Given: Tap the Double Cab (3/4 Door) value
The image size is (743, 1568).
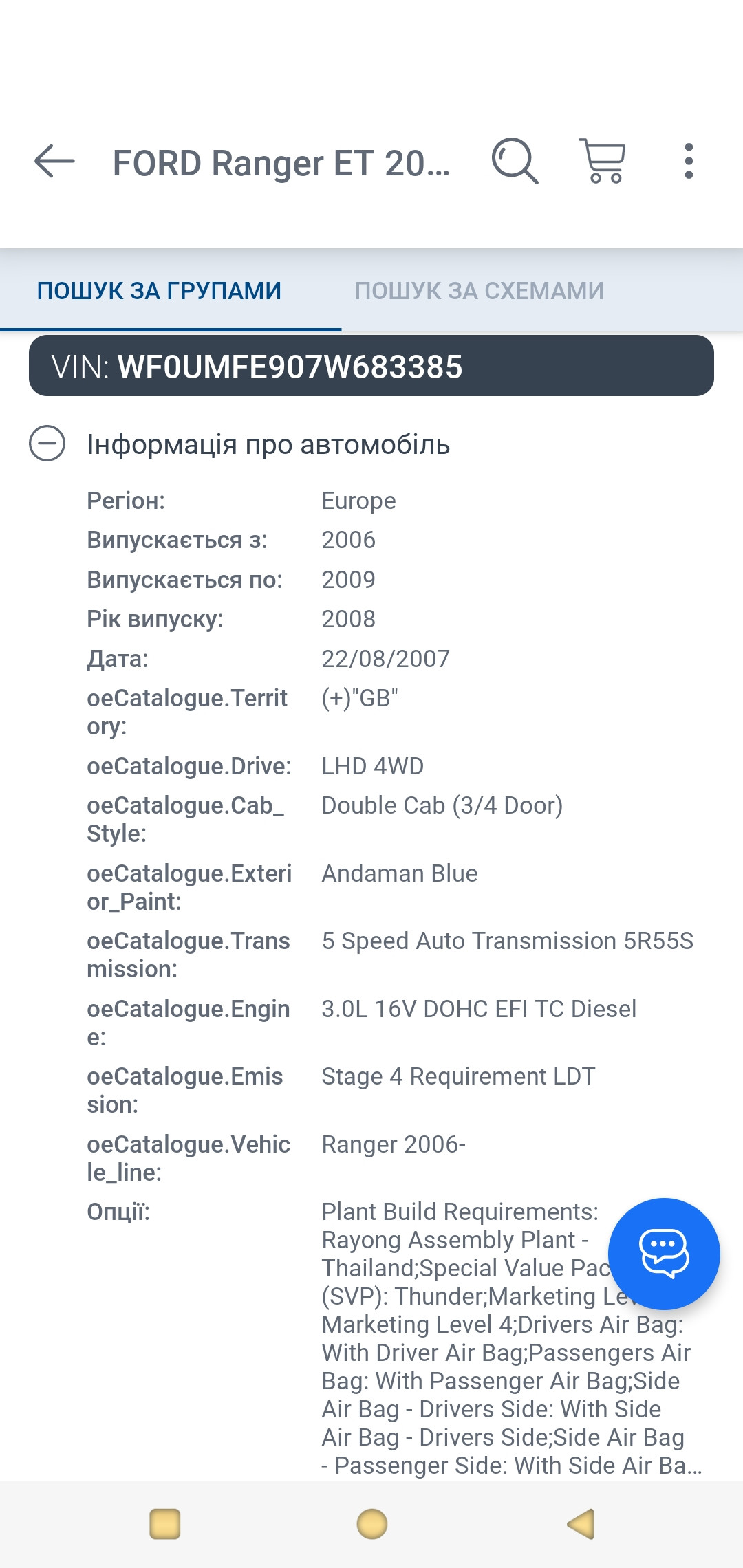Looking at the screenshot, I should point(442,805).
